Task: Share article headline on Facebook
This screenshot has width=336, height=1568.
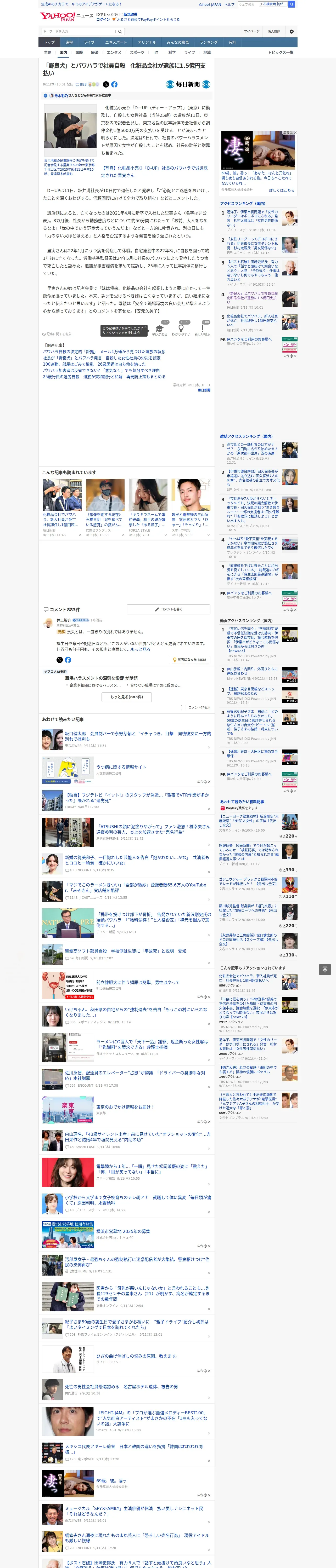Action: coord(114,85)
